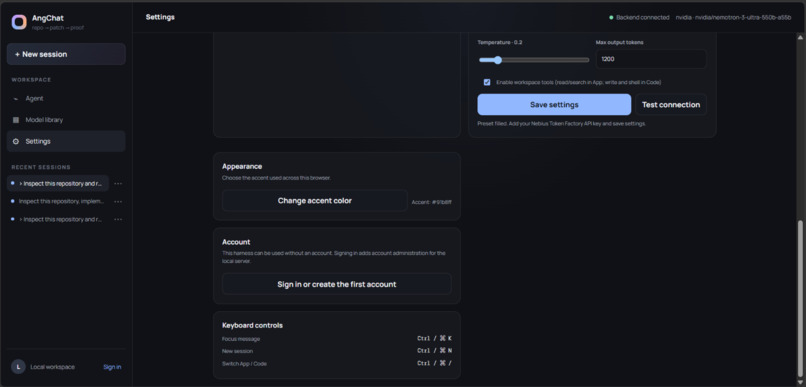Screen dimensions: 806x387
Task: Click the Settings gear icon
Action: (15, 141)
